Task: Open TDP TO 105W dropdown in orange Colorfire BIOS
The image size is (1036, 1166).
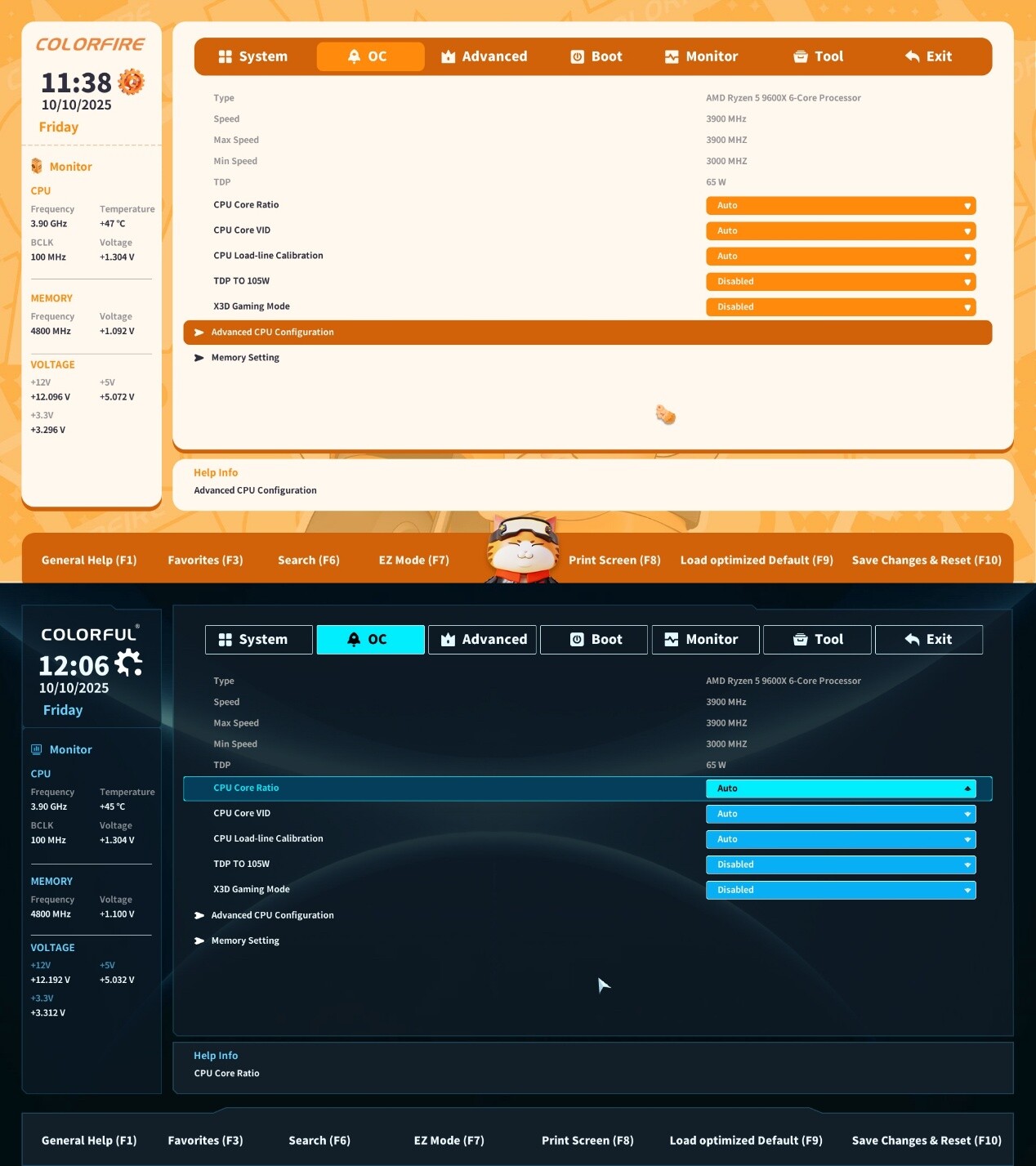Action: pos(841,281)
